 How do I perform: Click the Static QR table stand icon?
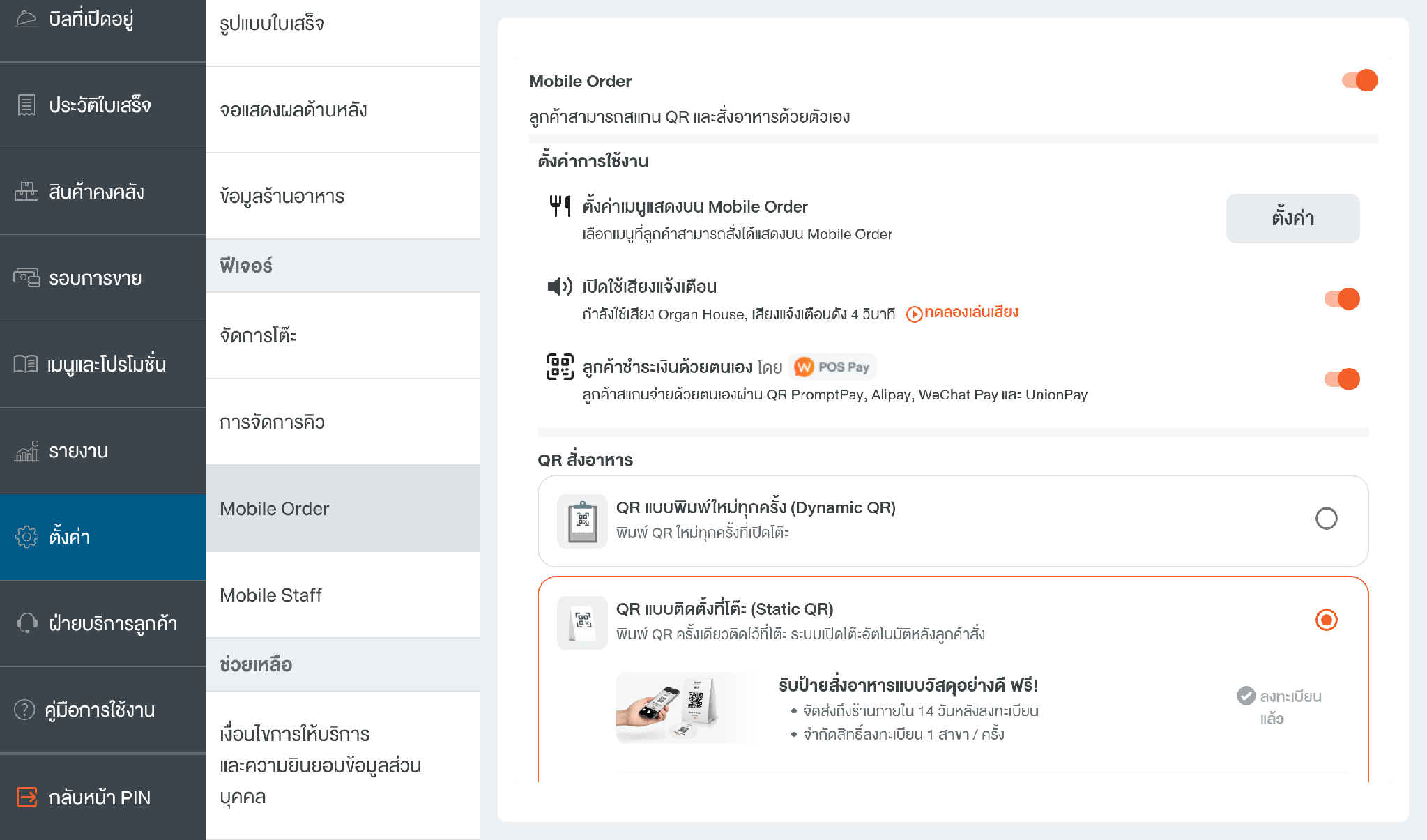(582, 623)
